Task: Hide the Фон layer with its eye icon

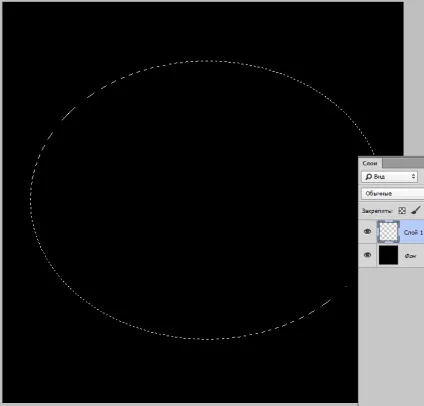Action: (367, 255)
